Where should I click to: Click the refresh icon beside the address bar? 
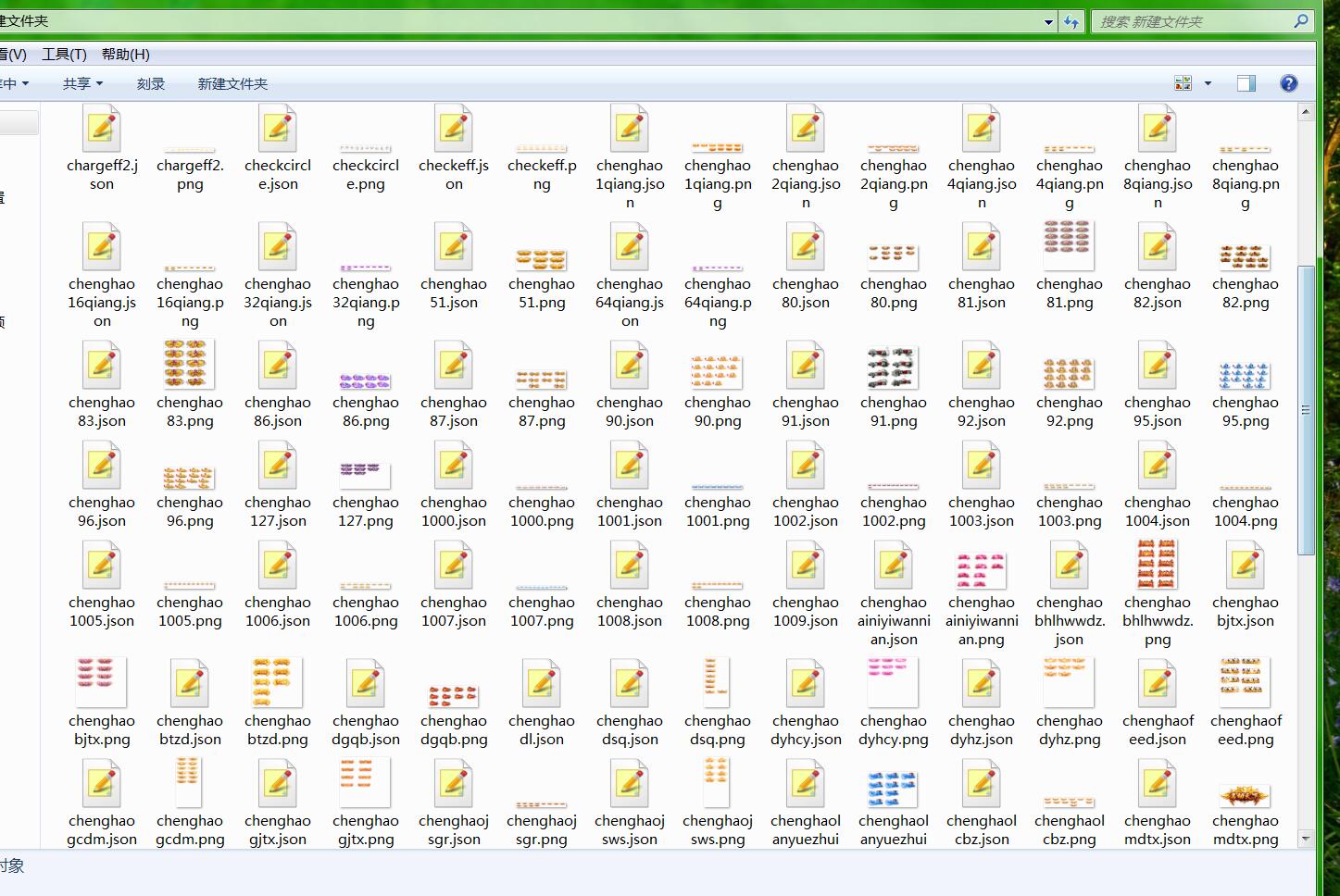point(1071,21)
